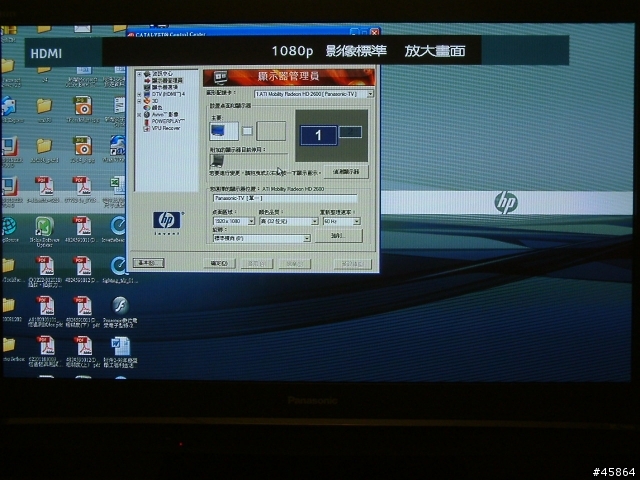Click the laptop icon under attached displays

click(x=217, y=161)
